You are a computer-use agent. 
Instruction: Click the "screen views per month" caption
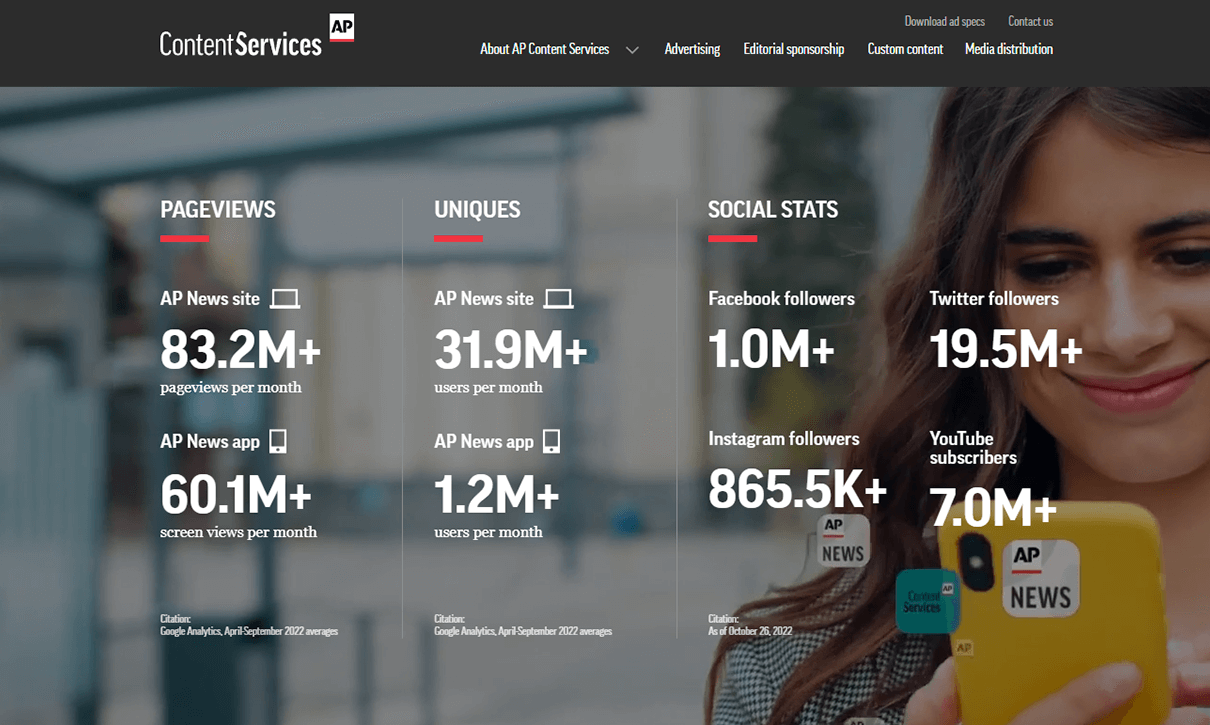(x=239, y=533)
